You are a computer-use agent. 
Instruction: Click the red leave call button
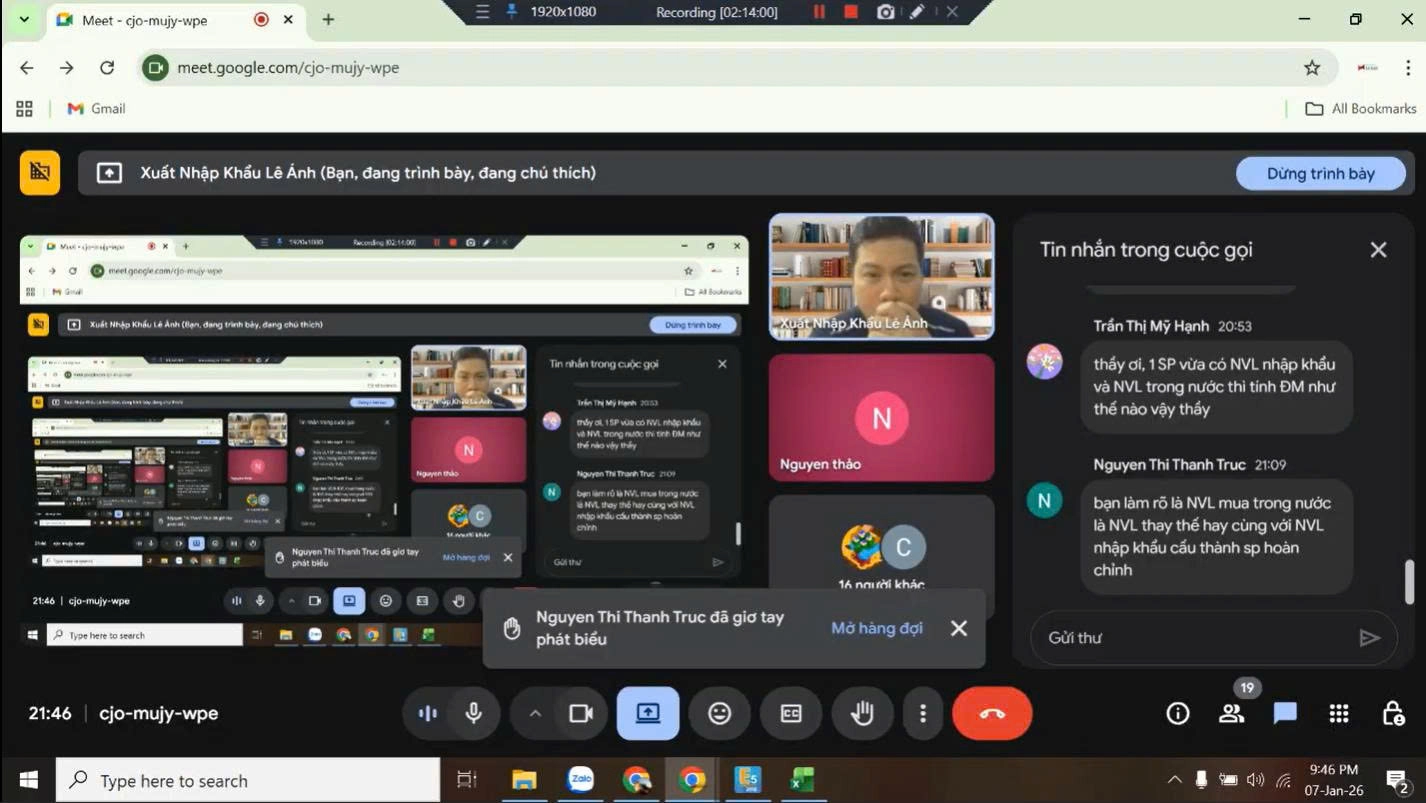[x=991, y=713]
